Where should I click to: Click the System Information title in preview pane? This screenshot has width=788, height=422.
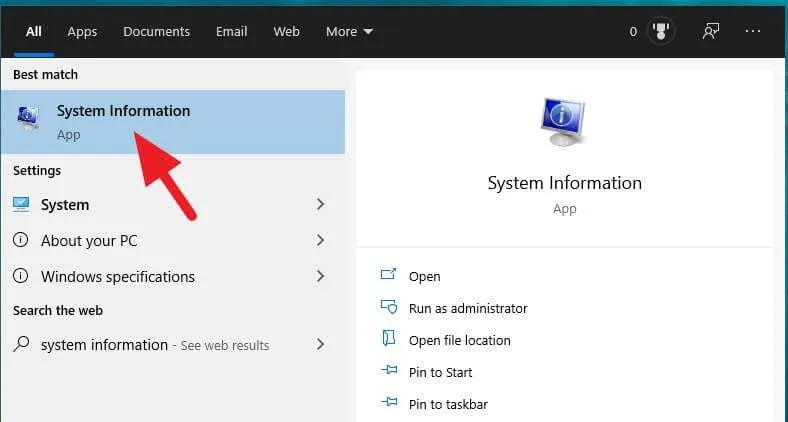point(564,183)
